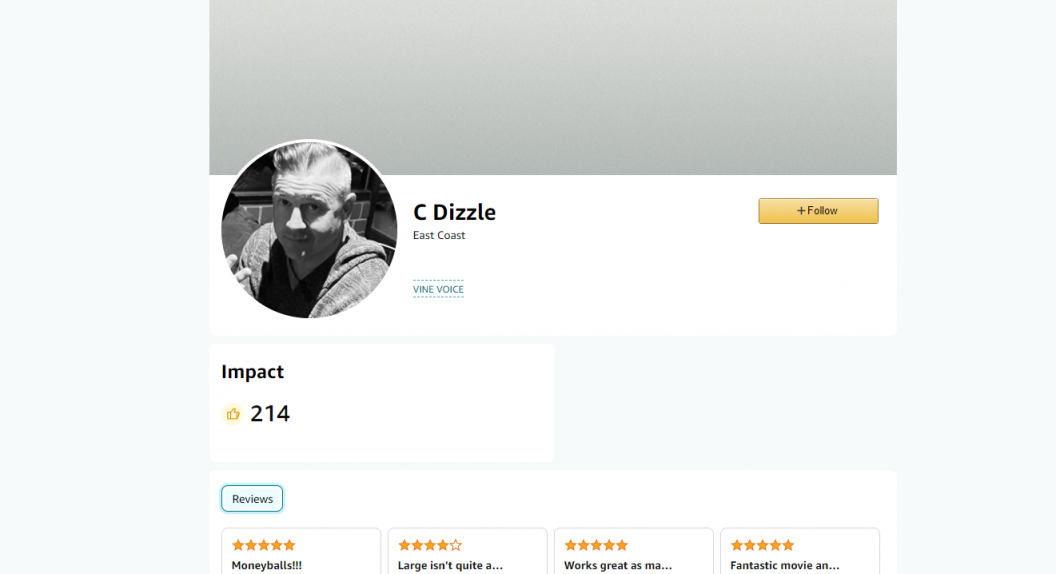The width and height of the screenshot is (1056, 574).
Task: Click the empty fifth star on second review
Action: (455, 545)
